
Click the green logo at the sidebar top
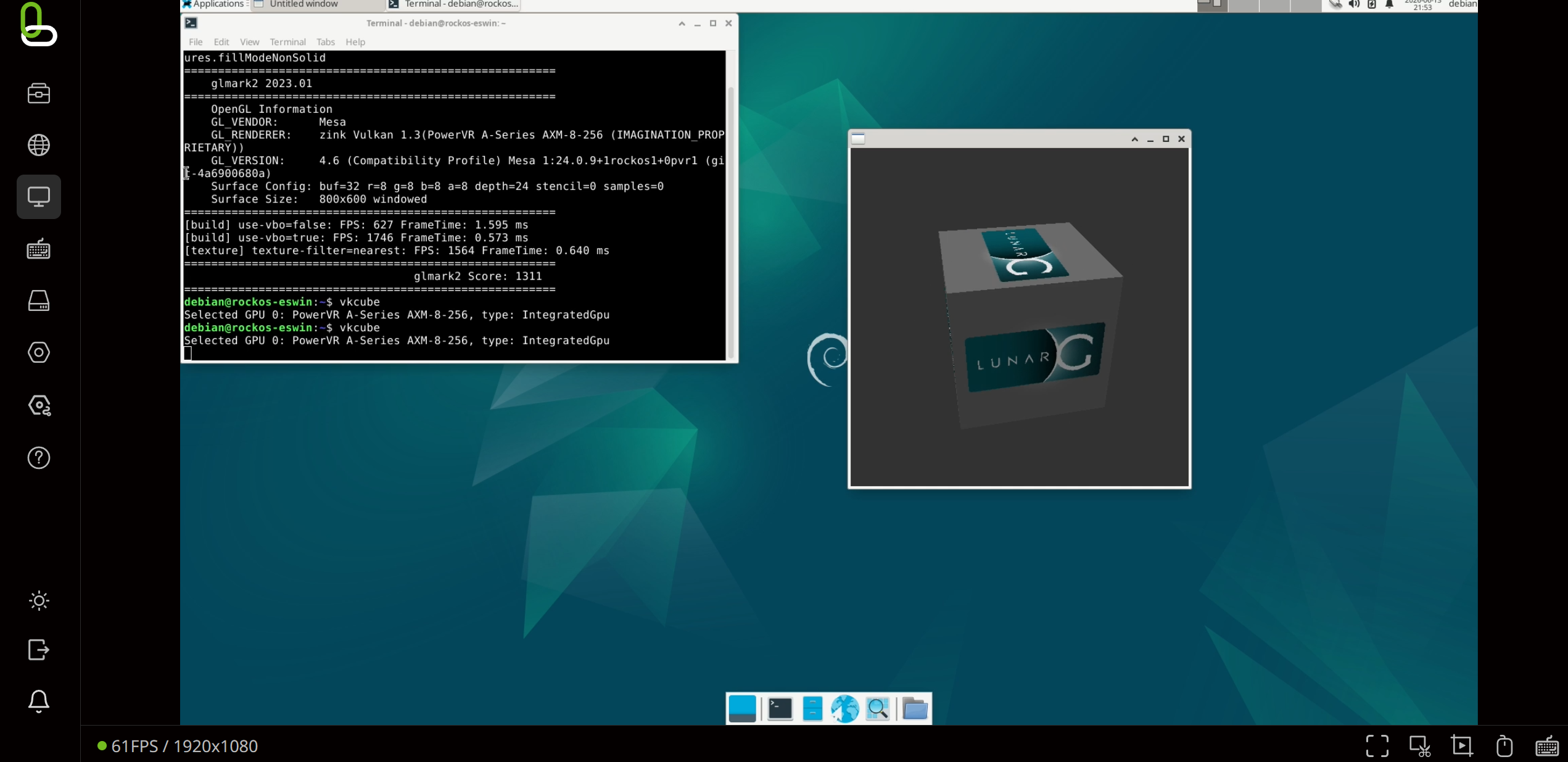[38, 24]
